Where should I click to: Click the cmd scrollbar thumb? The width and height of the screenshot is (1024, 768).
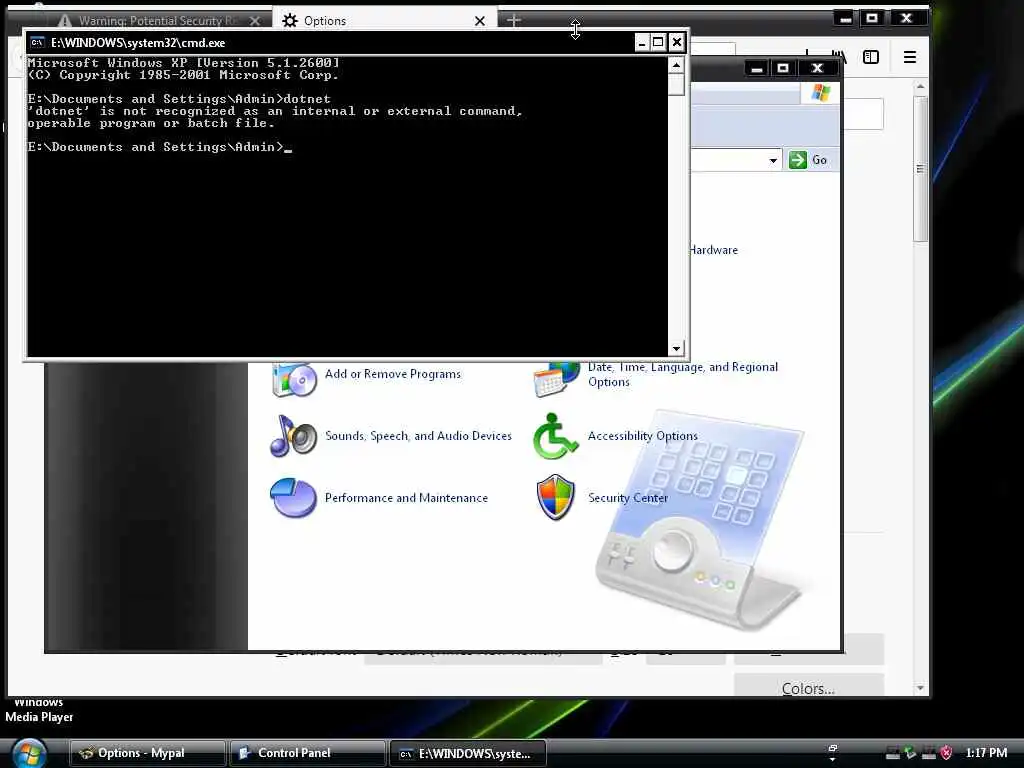click(x=676, y=84)
